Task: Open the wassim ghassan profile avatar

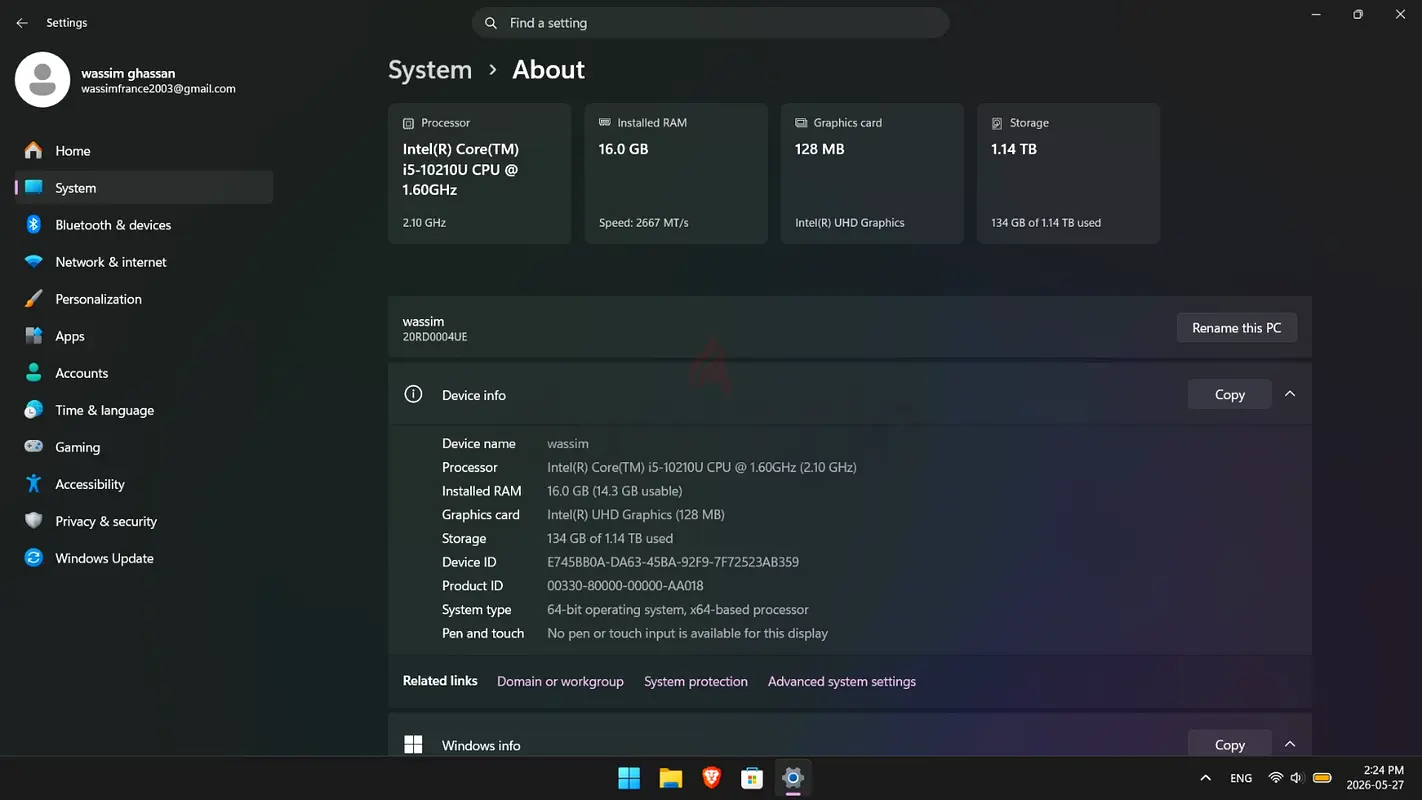Action: click(42, 80)
